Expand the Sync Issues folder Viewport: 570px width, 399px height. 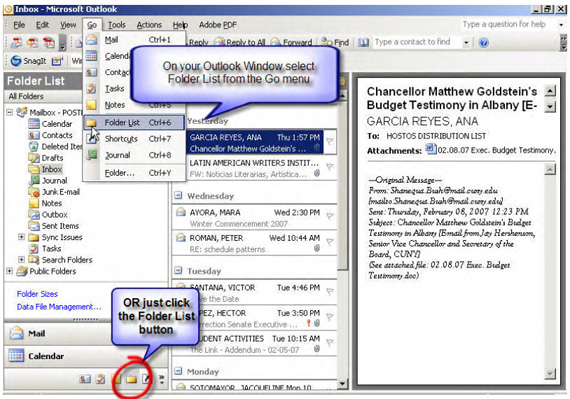tap(21, 237)
